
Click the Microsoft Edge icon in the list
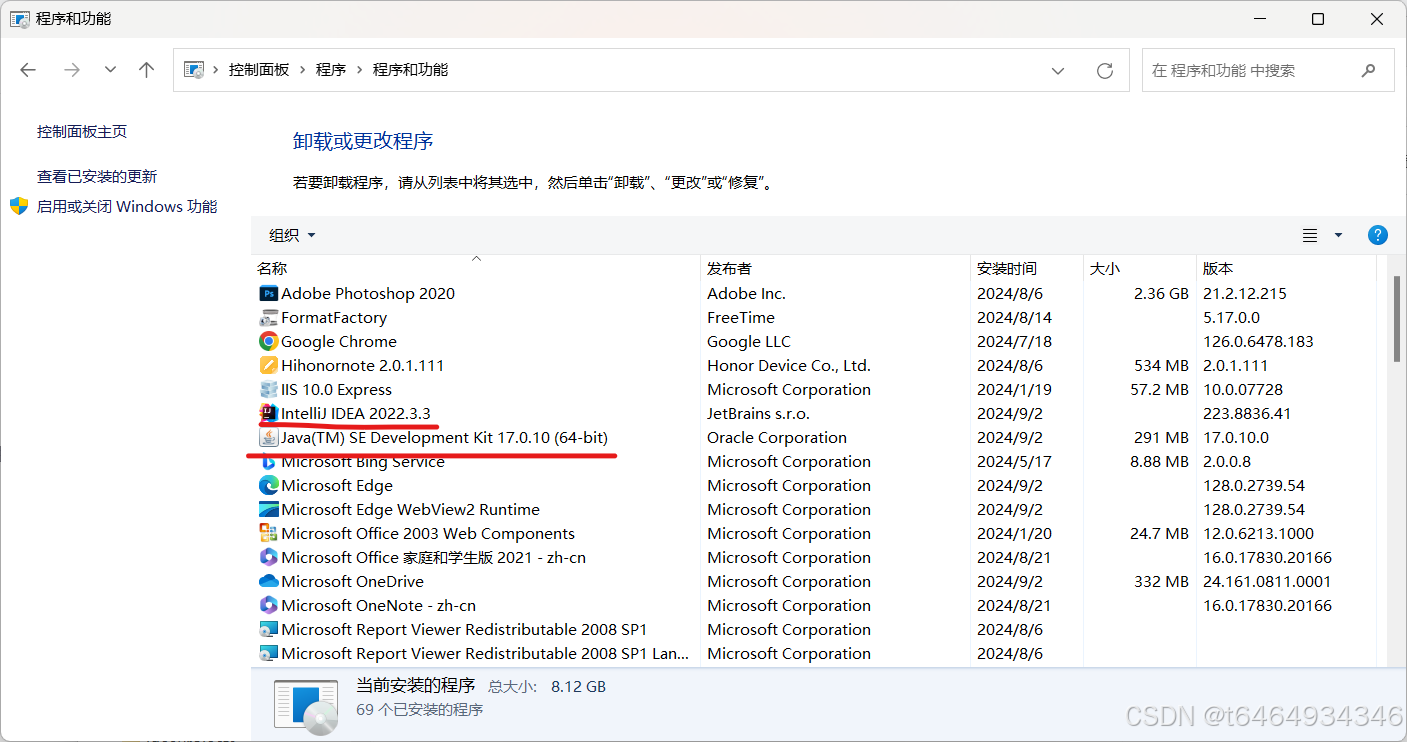point(267,485)
